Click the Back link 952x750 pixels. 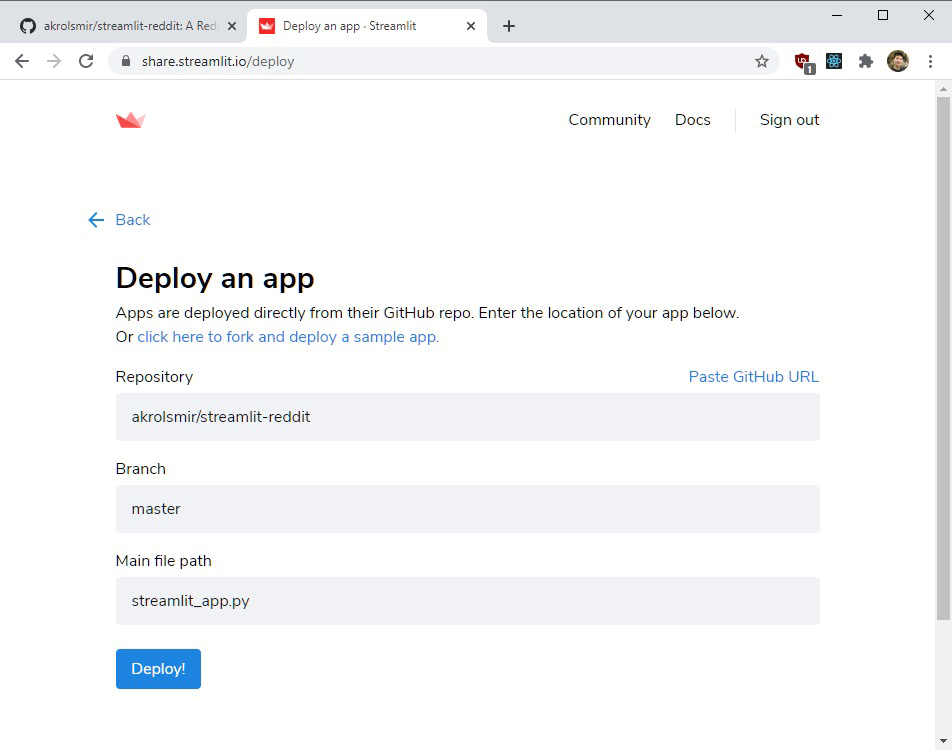coord(119,220)
